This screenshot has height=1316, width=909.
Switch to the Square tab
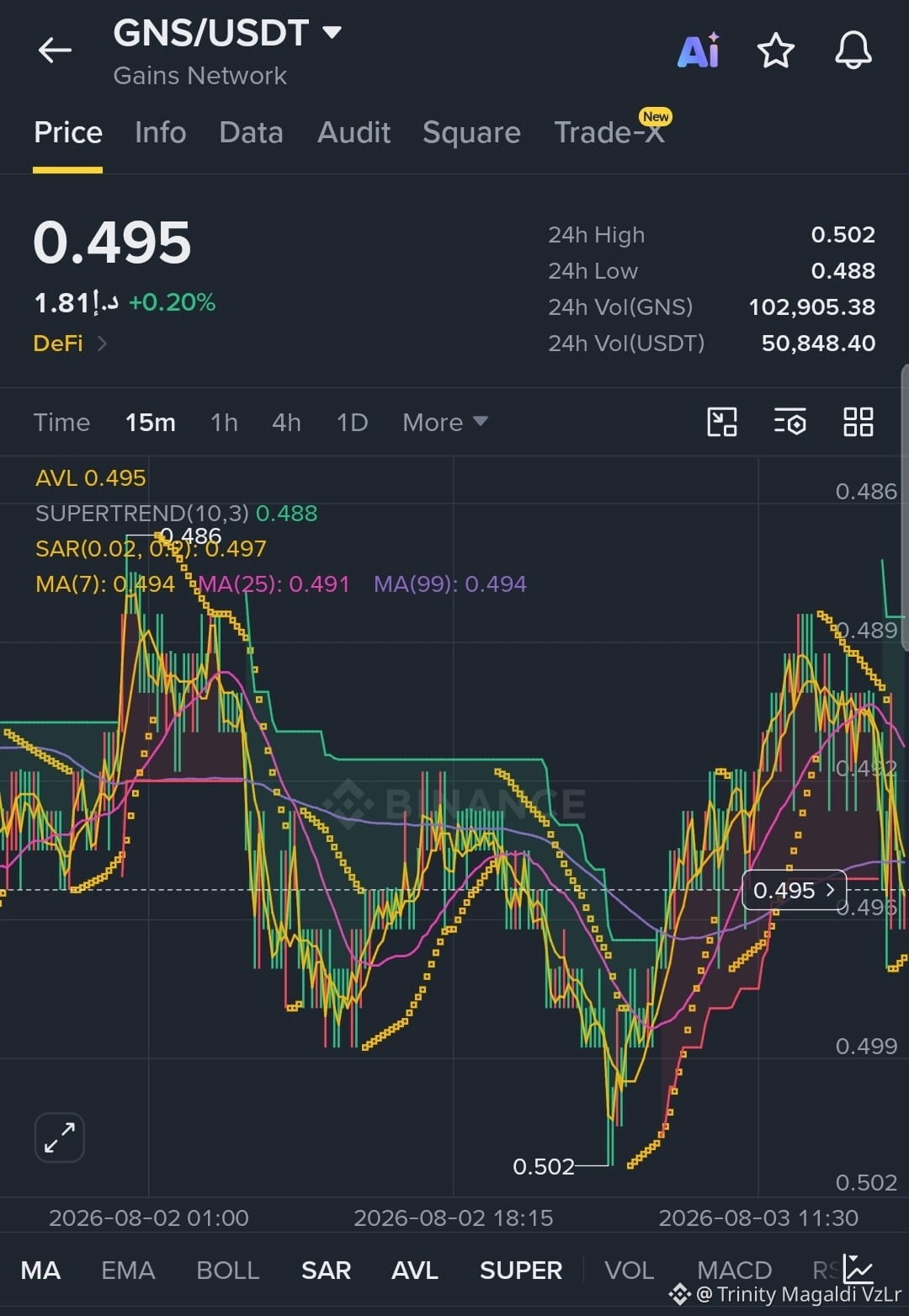471,132
